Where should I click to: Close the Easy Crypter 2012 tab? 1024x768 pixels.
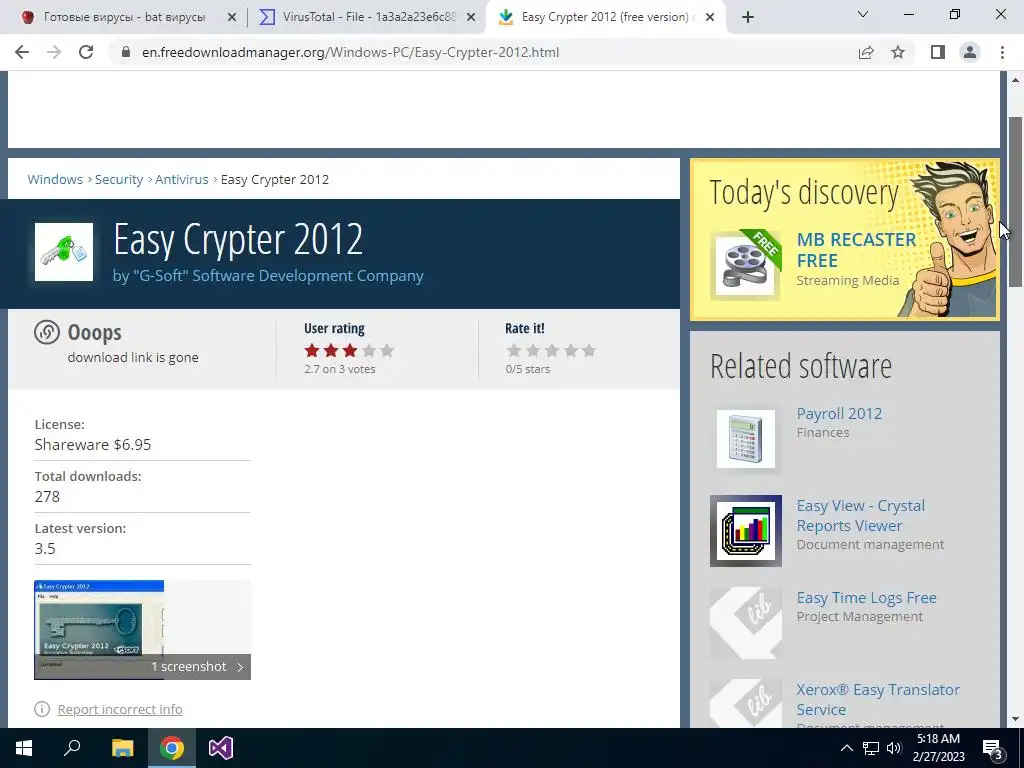point(710,18)
